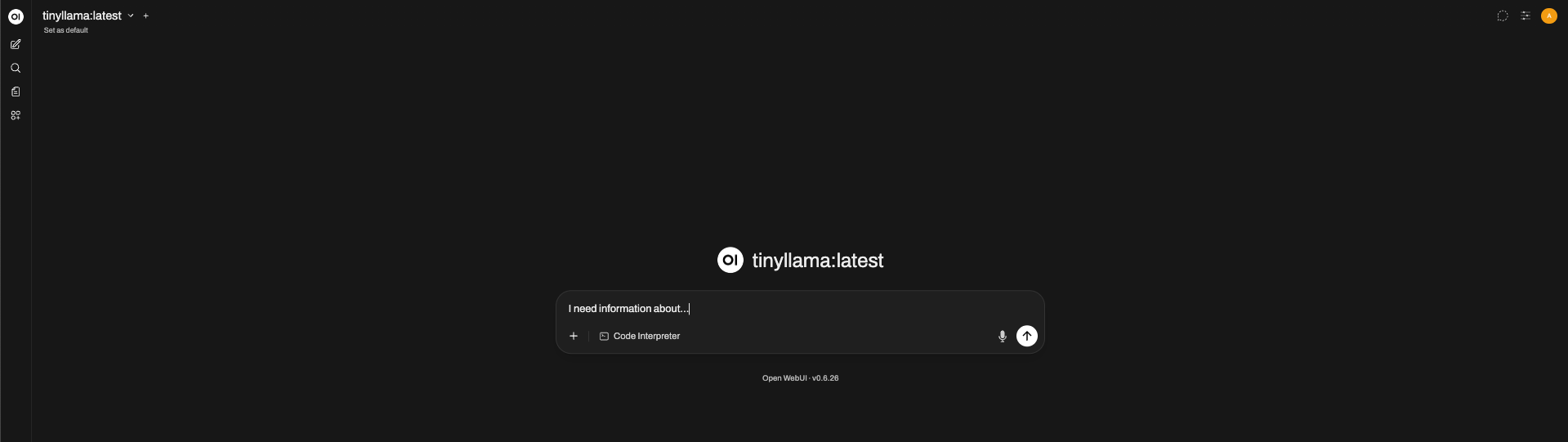This screenshot has height=442, width=1568.
Task: Open search from the magnifier sidebar icon
Action: pyautogui.click(x=16, y=68)
